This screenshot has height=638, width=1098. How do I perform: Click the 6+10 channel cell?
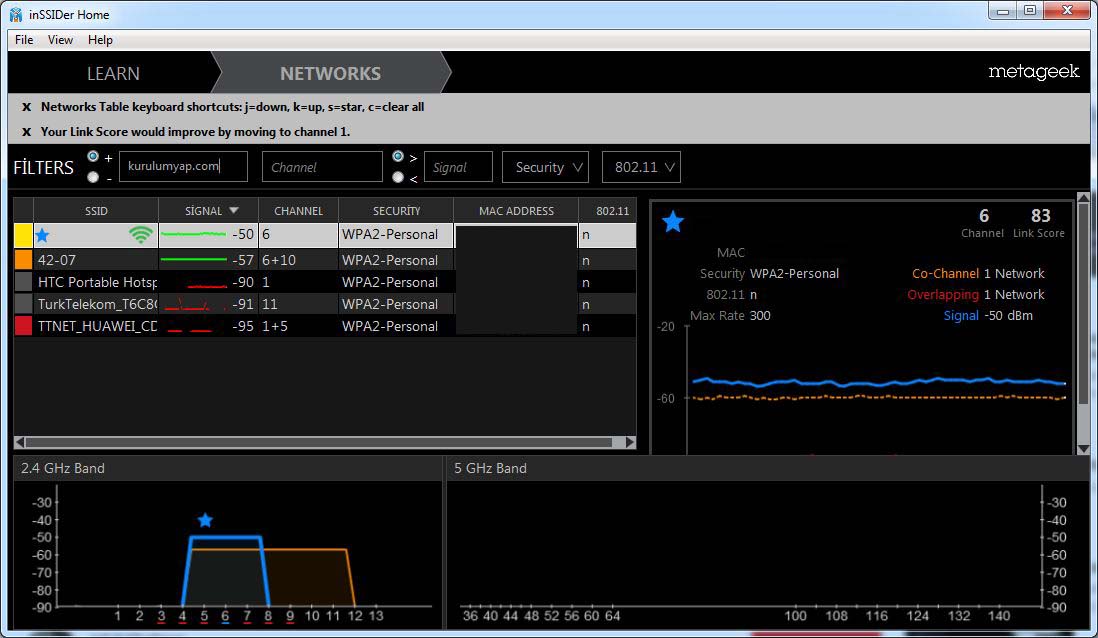pos(279,260)
